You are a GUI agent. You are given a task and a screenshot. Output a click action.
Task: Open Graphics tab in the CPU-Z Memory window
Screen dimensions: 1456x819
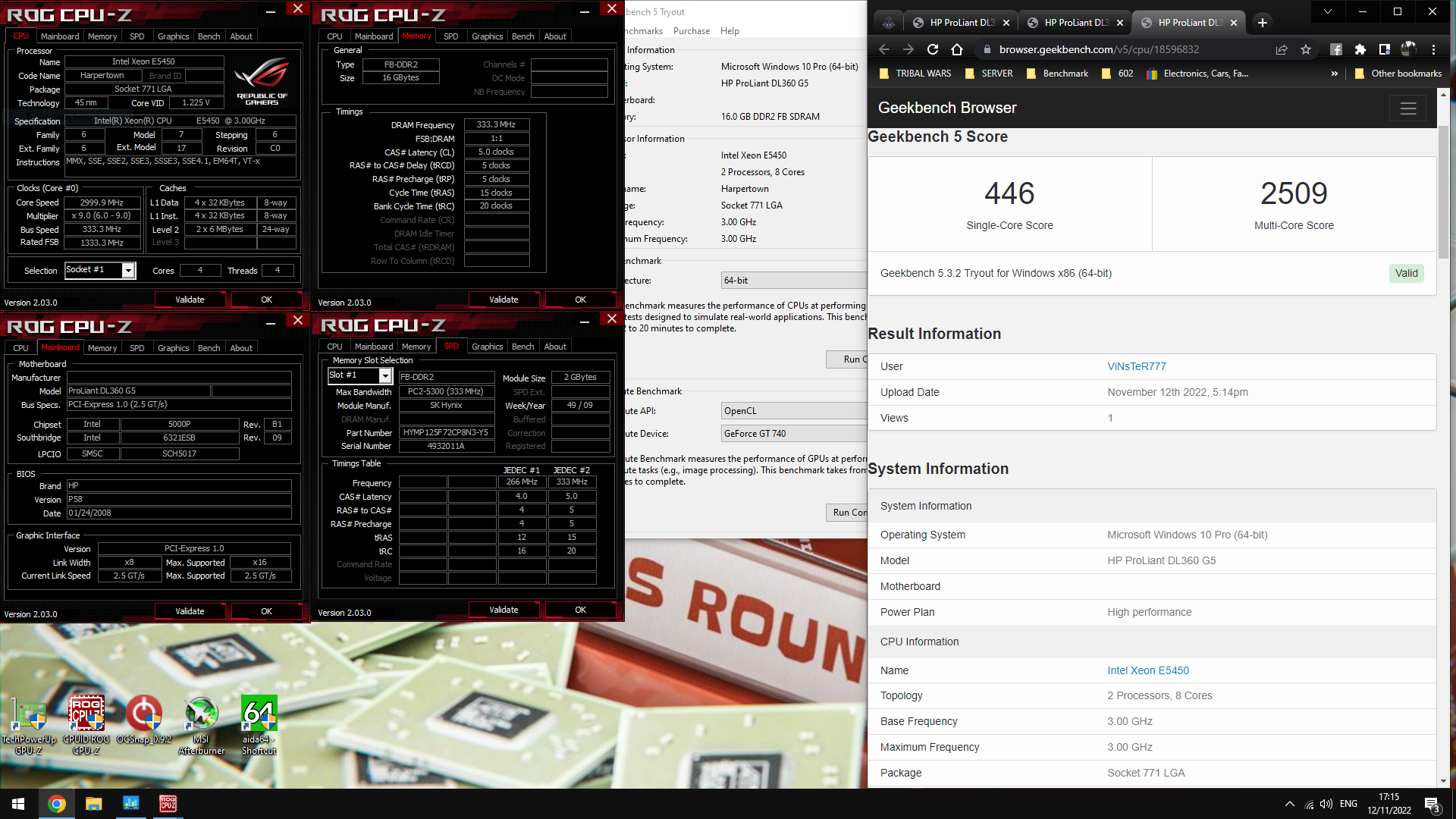(487, 36)
